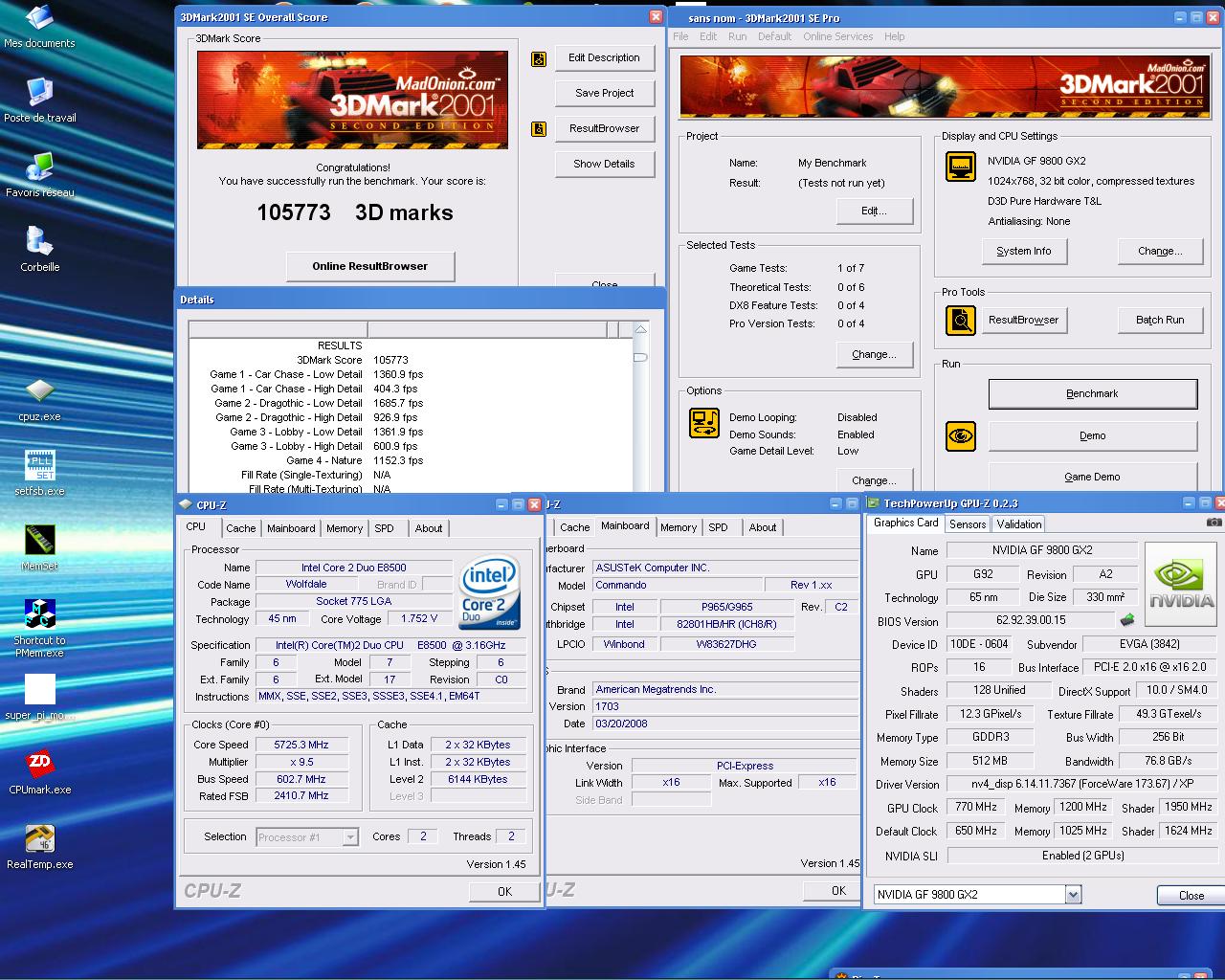Open the Run menu in 3DMark2001
The width and height of the screenshot is (1225, 980).
(x=737, y=36)
